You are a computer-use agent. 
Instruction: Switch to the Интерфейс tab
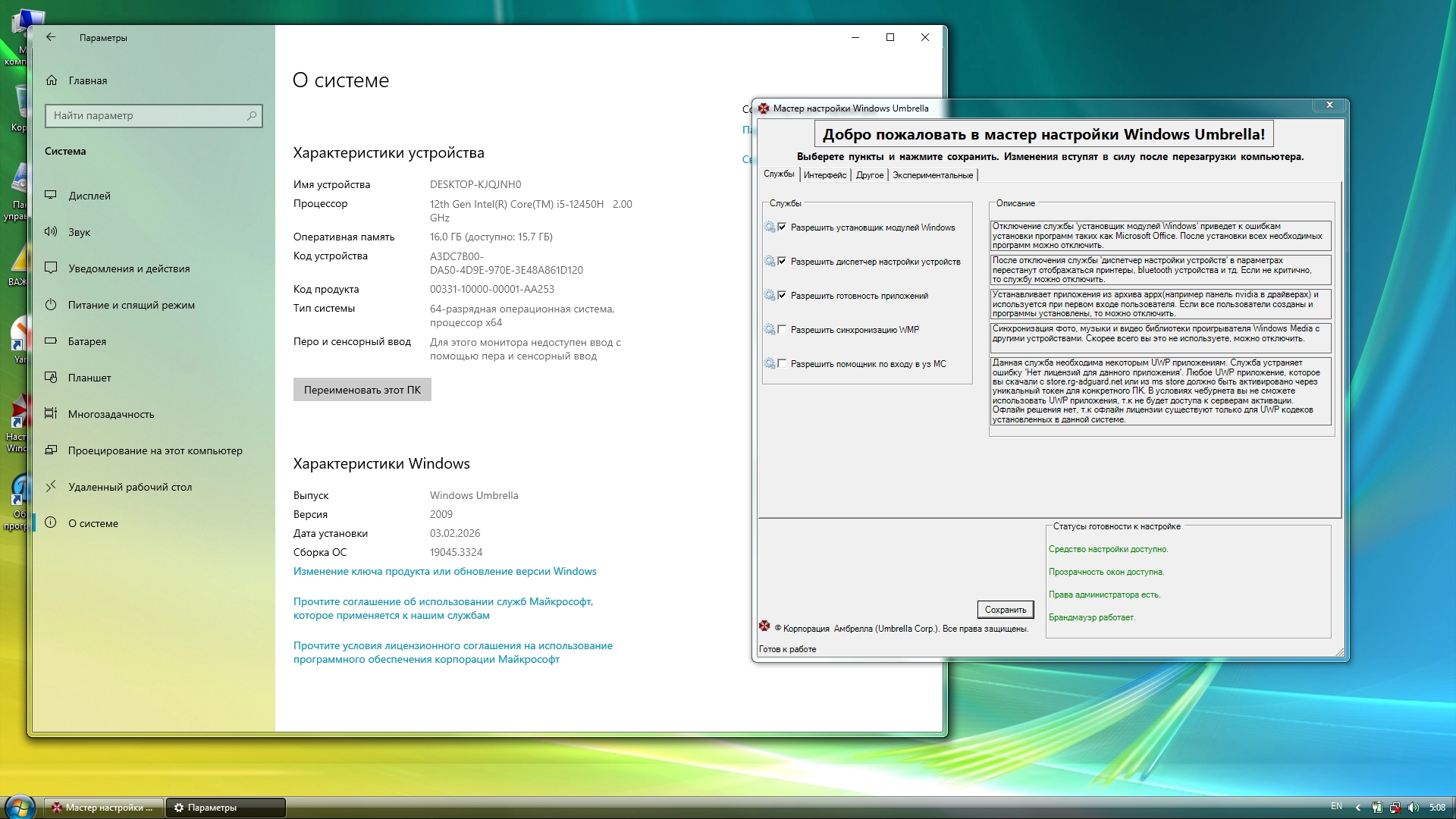pyautogui.click(x=824, y=175)
